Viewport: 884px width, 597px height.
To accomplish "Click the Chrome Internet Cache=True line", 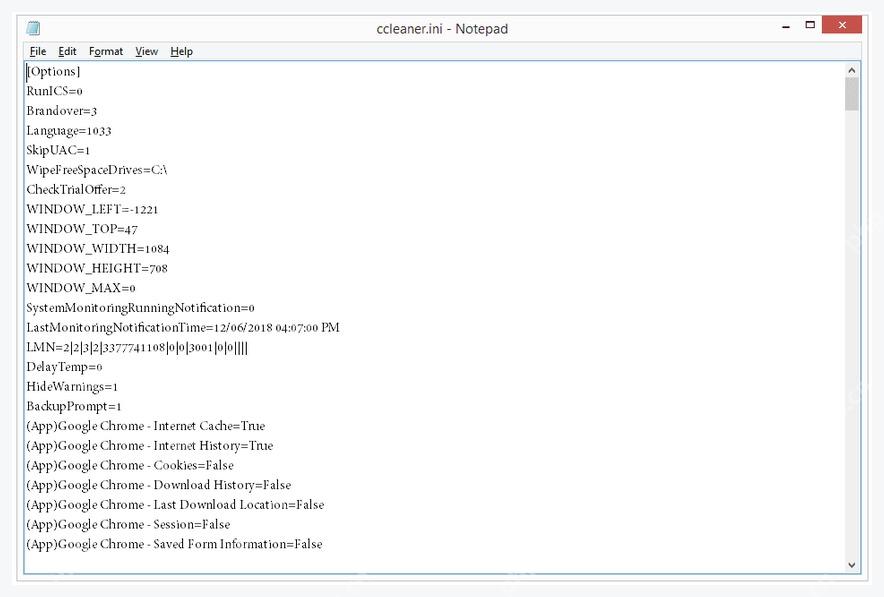I will pos(145,426).
